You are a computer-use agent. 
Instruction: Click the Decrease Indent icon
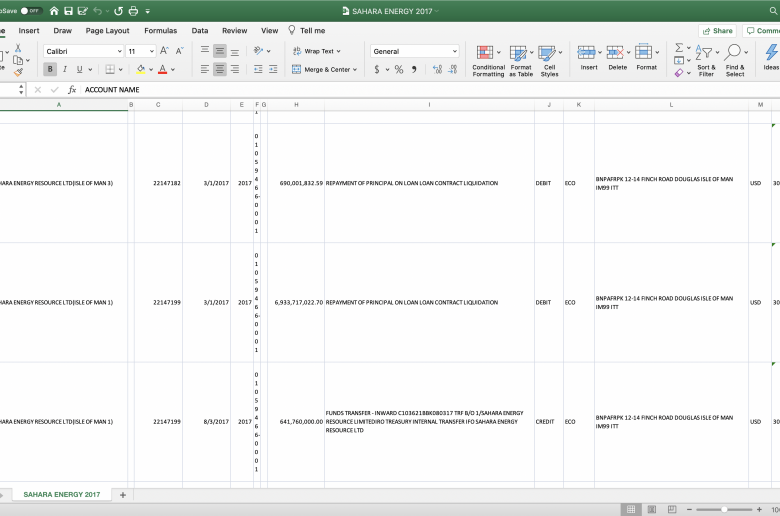click(x=258, y=69)
